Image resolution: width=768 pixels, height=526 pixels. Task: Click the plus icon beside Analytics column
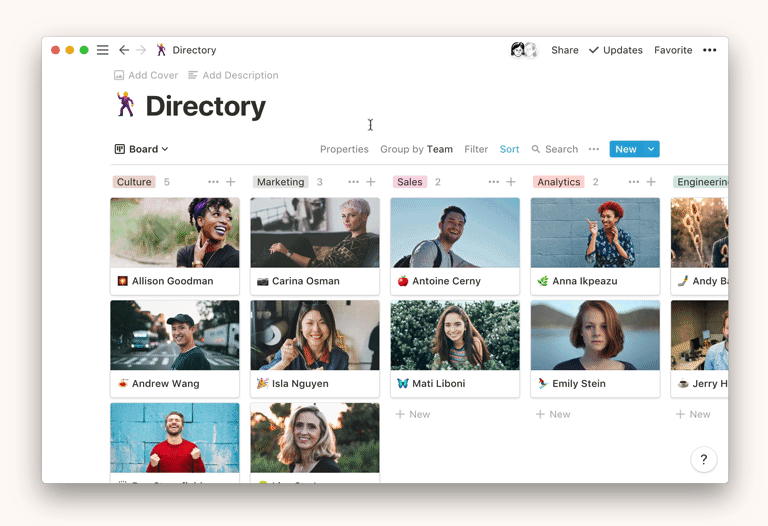tap(651, 182)
